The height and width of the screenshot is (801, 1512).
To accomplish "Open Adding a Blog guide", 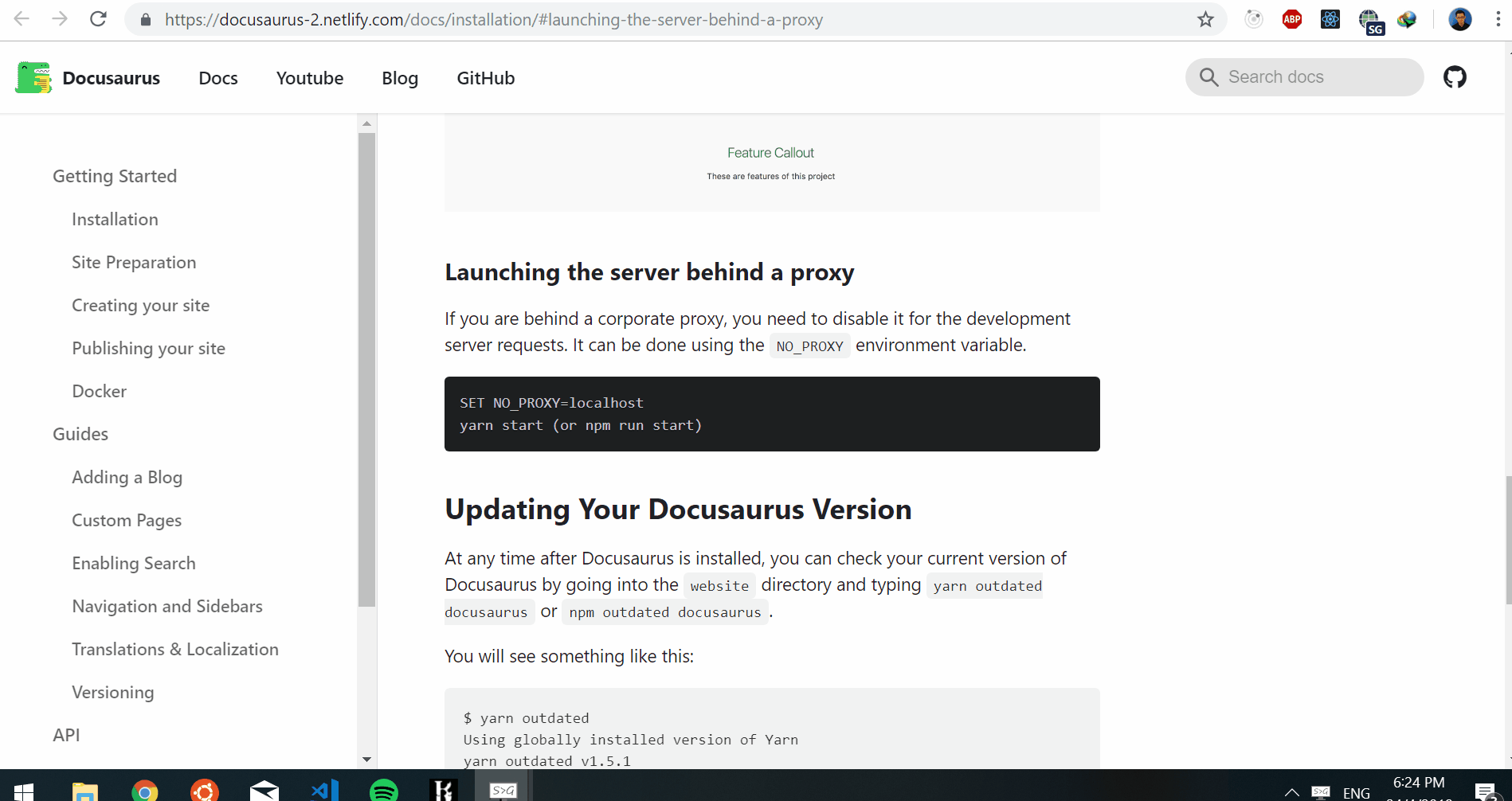I will click(127, 477).
